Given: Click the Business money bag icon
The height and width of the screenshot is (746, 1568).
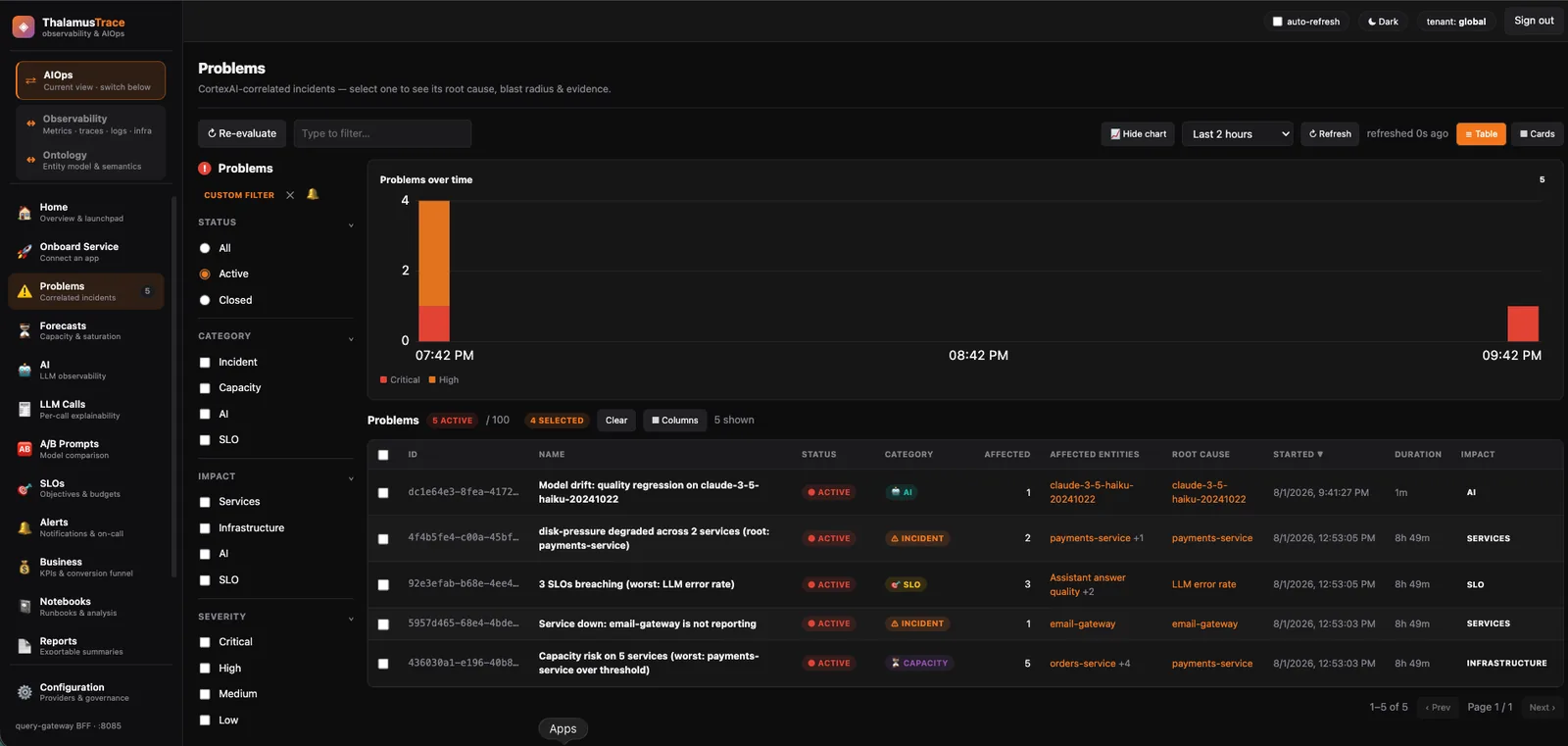Looking at the screenshot, I should pos(24,568).
